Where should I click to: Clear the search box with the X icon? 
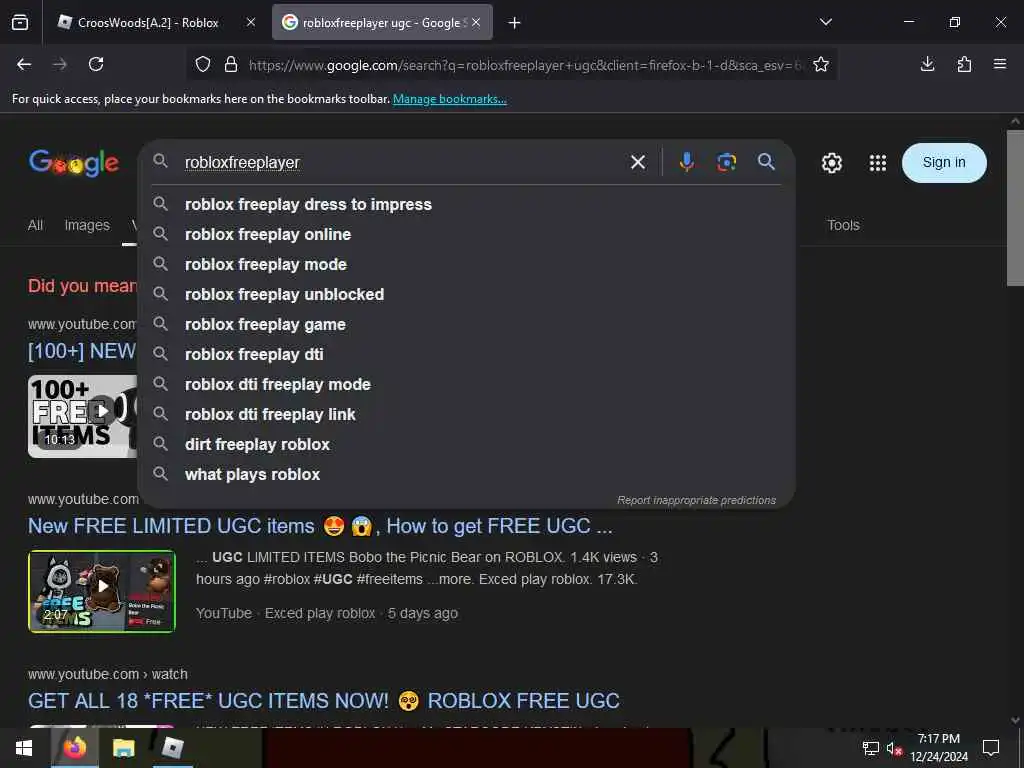coord(638,162)
